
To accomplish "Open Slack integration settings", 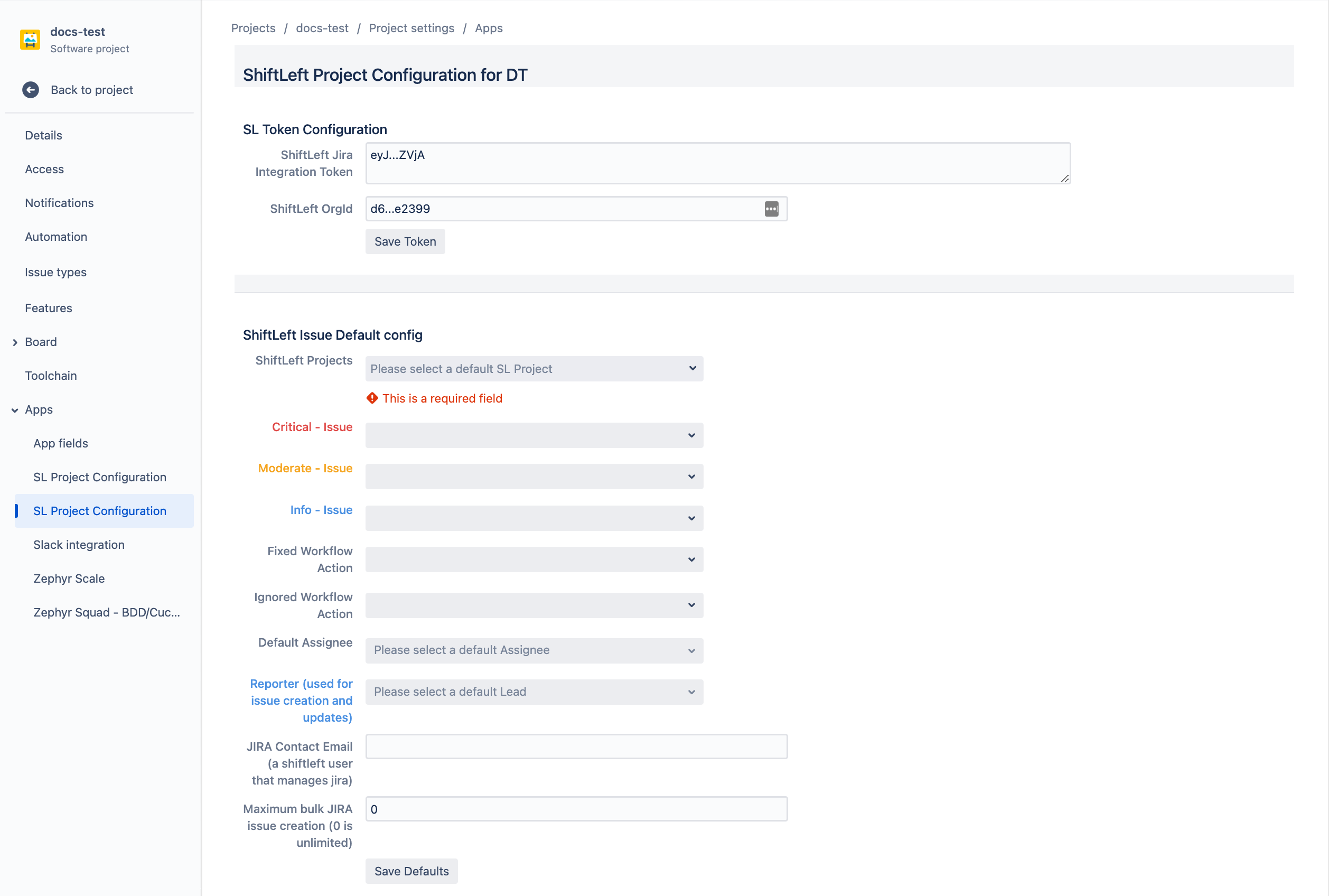I will click(79, 544).
